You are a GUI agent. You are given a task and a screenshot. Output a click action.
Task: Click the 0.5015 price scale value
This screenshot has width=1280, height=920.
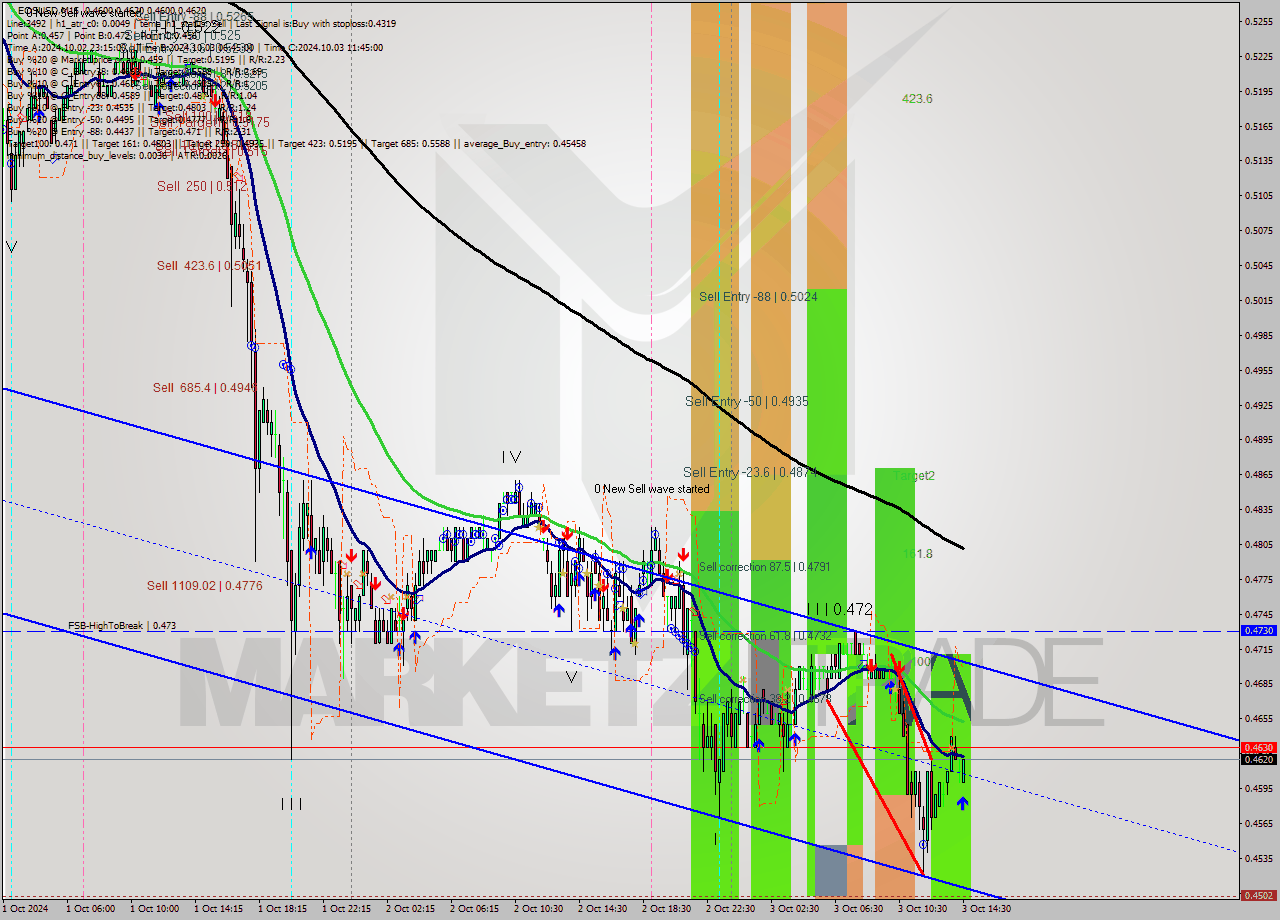[1258, 300]
